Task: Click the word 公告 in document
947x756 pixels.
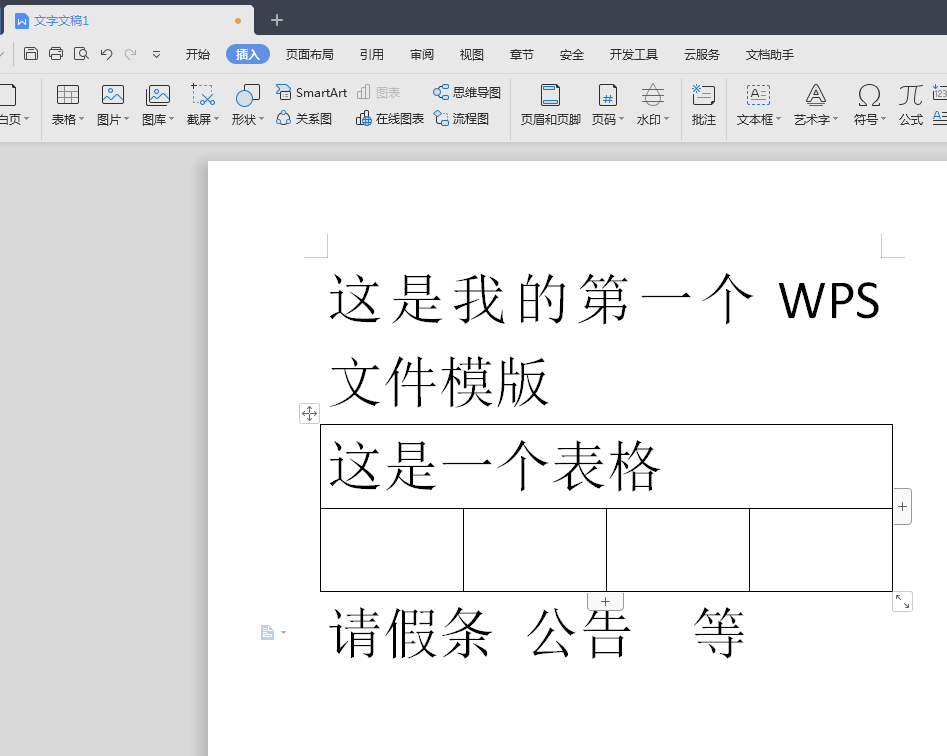Action: pyautogui.click(x=579, y=633)
